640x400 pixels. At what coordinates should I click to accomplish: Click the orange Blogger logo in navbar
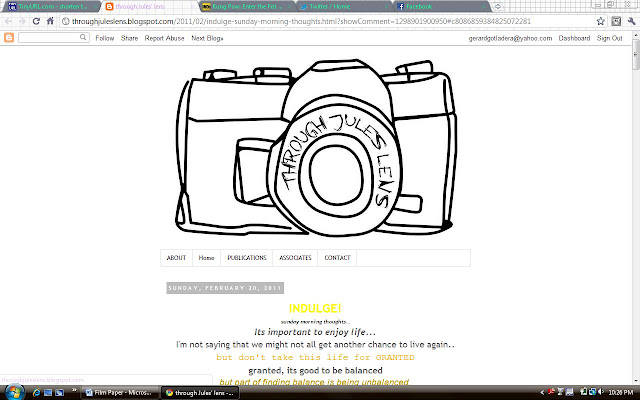(x=9, y=38)
